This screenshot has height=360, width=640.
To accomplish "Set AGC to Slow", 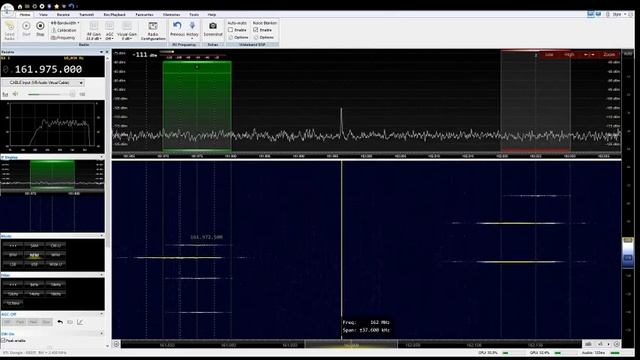I will coord(47,322).
